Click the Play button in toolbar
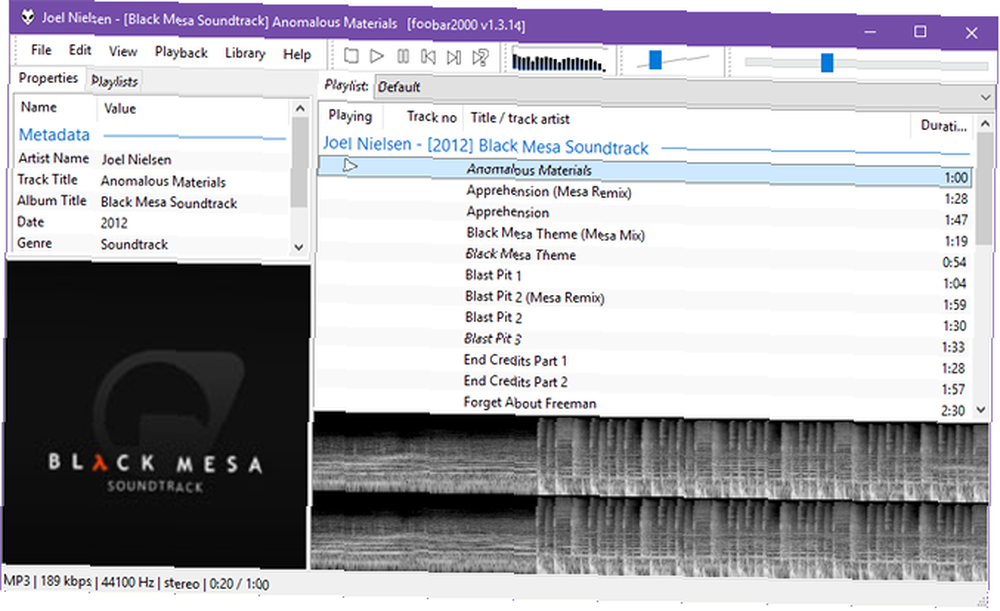The image size is (1000, 611). 377,56
